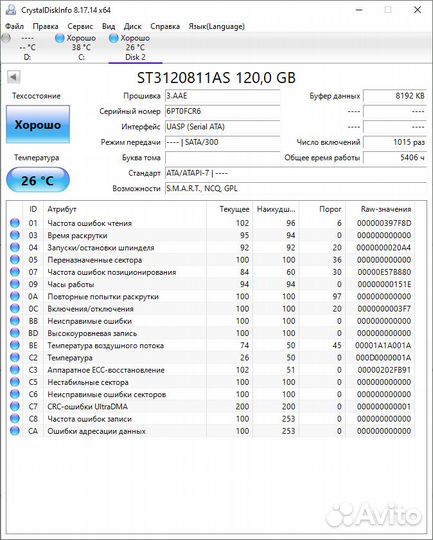Open the Файл menu
433x540 pixels.
(14, 26)
